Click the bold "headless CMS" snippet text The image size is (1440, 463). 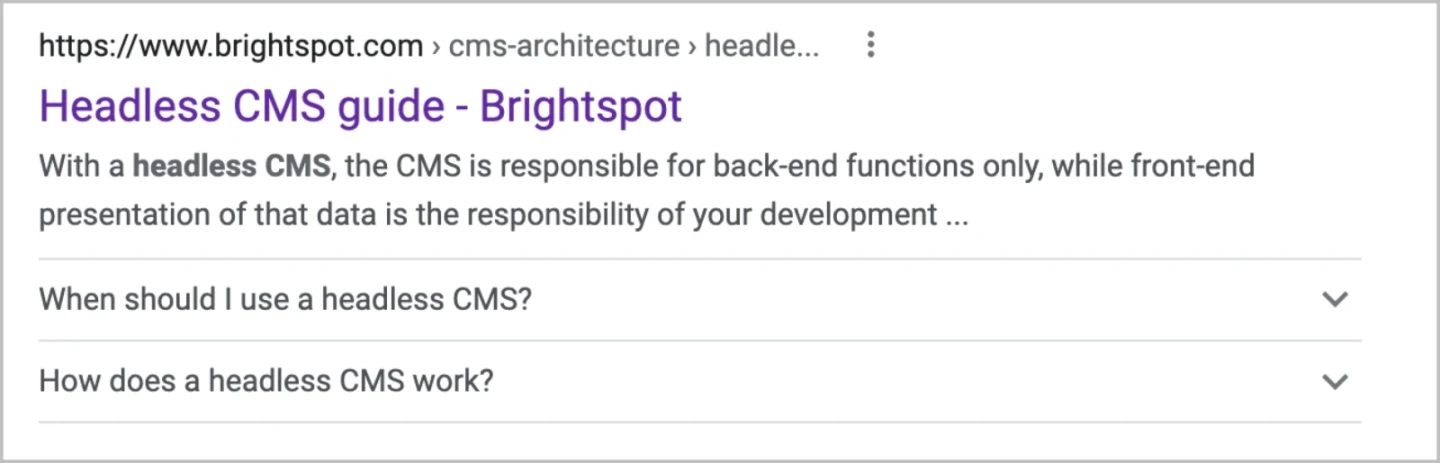[x=231, y=166]
